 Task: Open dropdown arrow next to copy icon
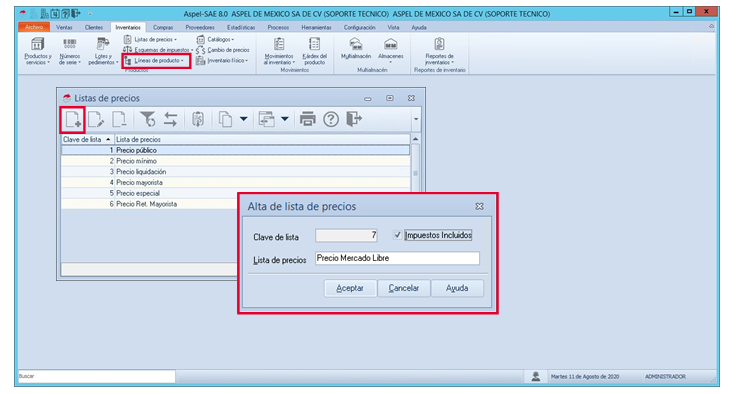[243, 119]
